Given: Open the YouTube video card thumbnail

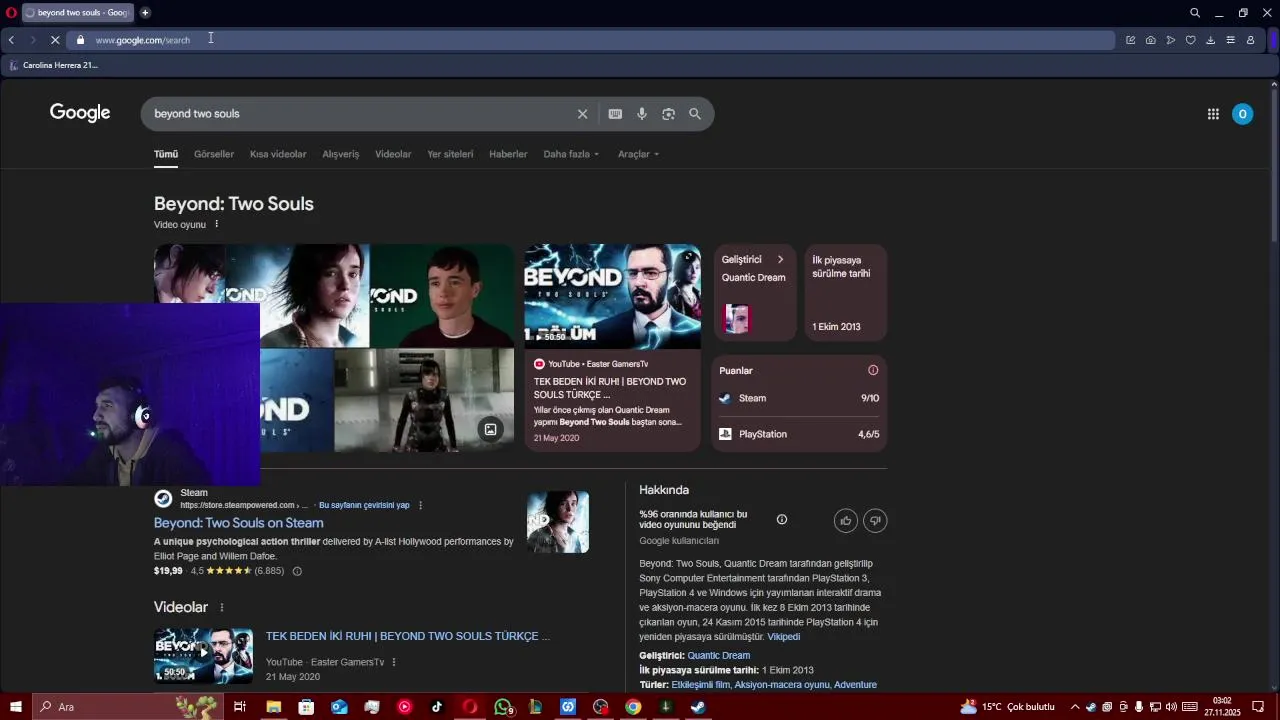Looking at the screenshot, I should tap(612, 296).
